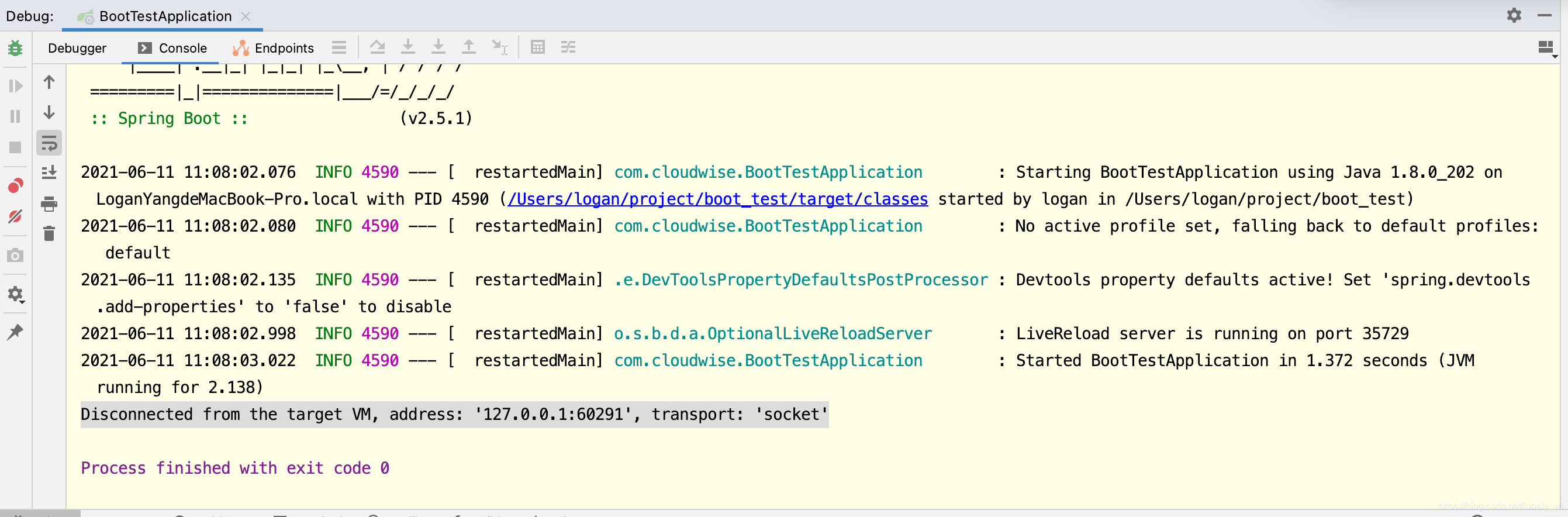Click the Rerun debug bug icon
This screenshot has height=517, width=1568.
coord(15,47)
